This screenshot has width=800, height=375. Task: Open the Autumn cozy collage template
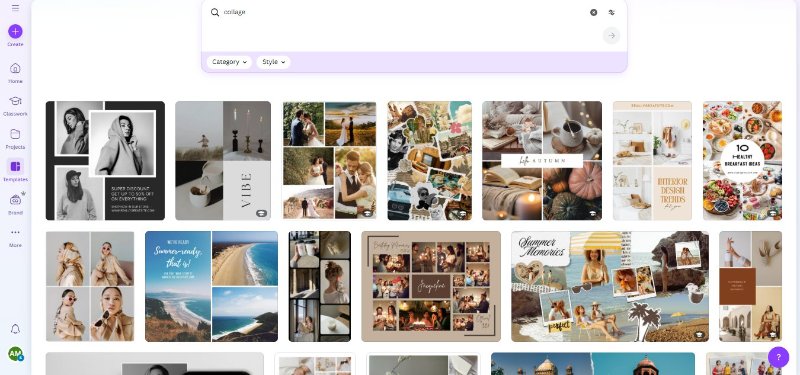pyautogui.click(x=542, y=161)
